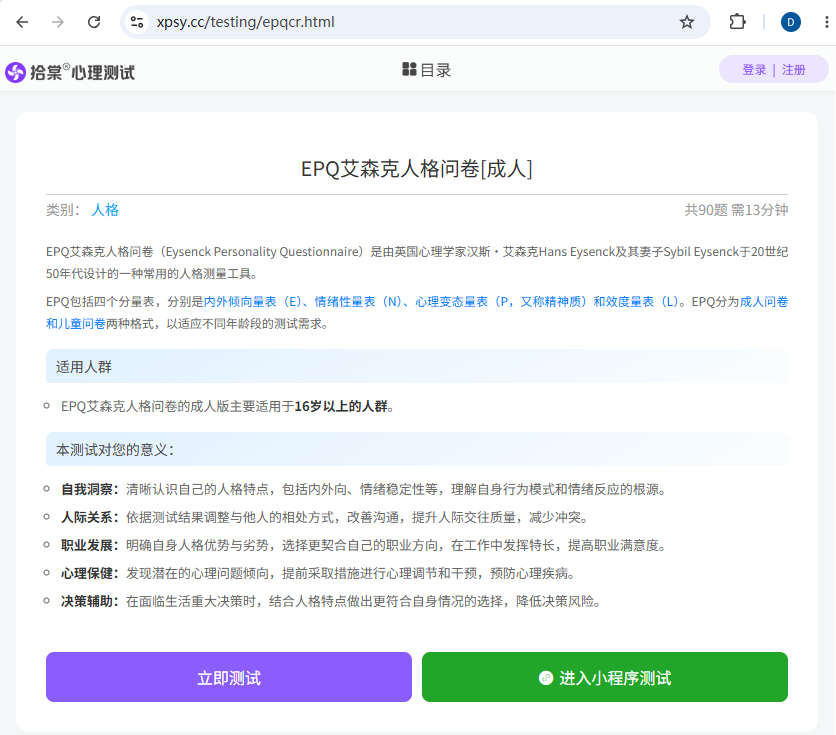Click the 决策辅助 bullet item
The width and height of the screenshot is (836, 735).
point(332,602)
